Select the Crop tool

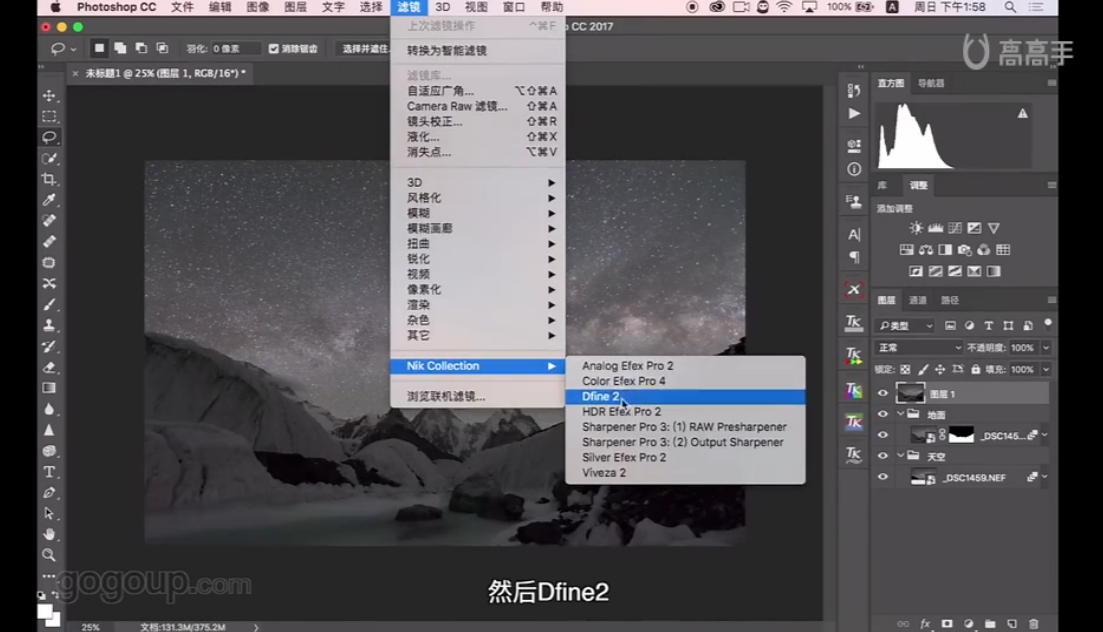(49, 179)
